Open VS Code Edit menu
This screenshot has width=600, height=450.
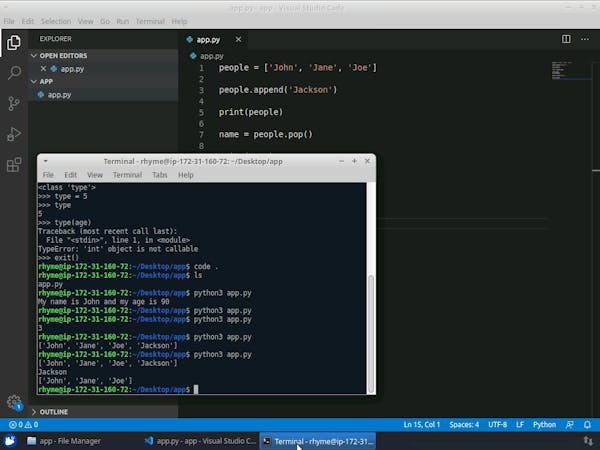(x=28, y=21)
